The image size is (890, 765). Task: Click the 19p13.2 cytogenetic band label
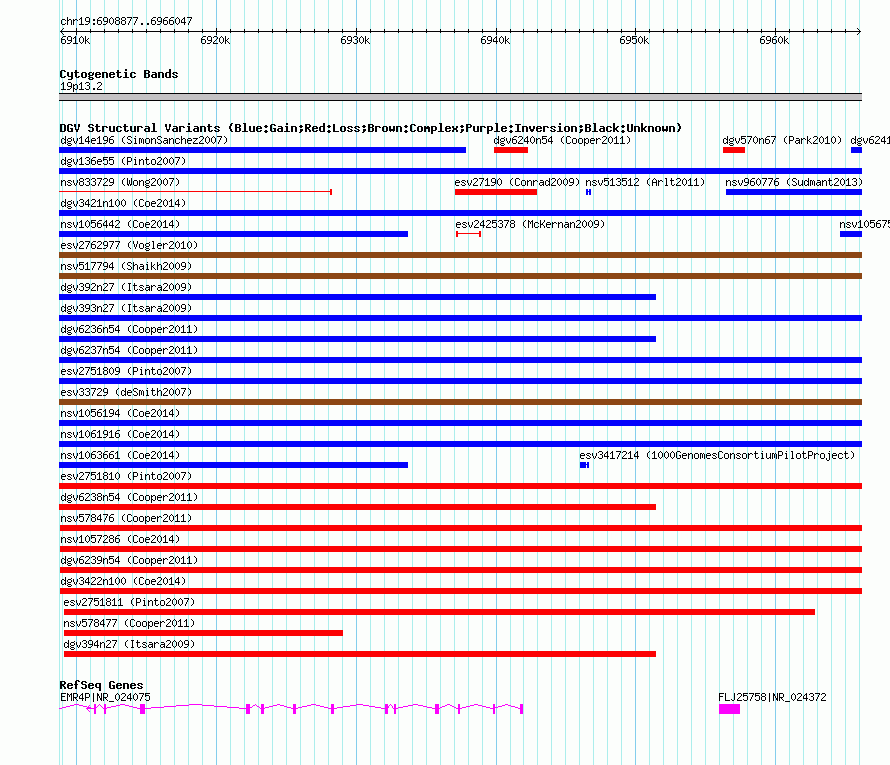81,86
